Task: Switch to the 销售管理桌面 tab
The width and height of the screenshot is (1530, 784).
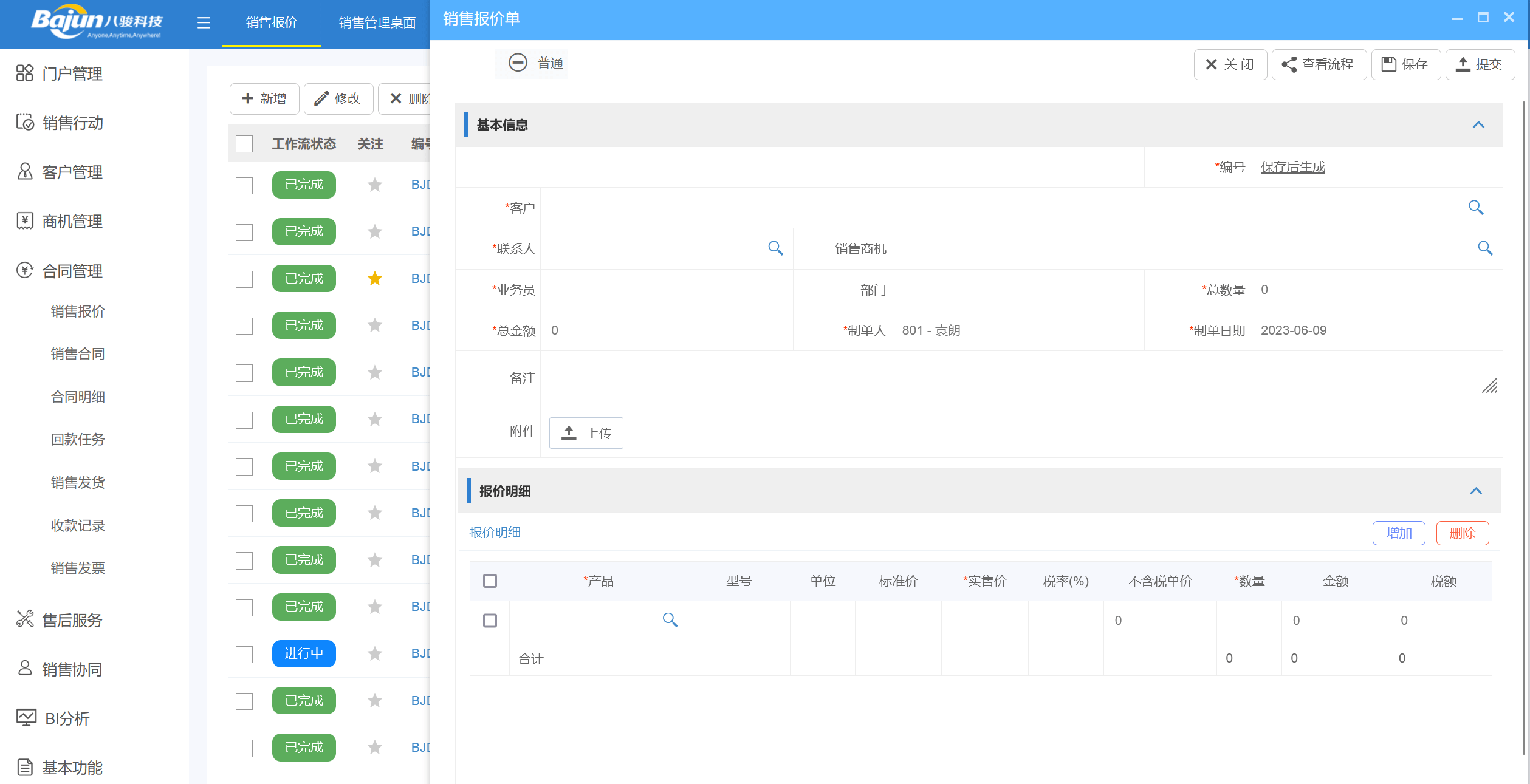Action: pos(377,22)
